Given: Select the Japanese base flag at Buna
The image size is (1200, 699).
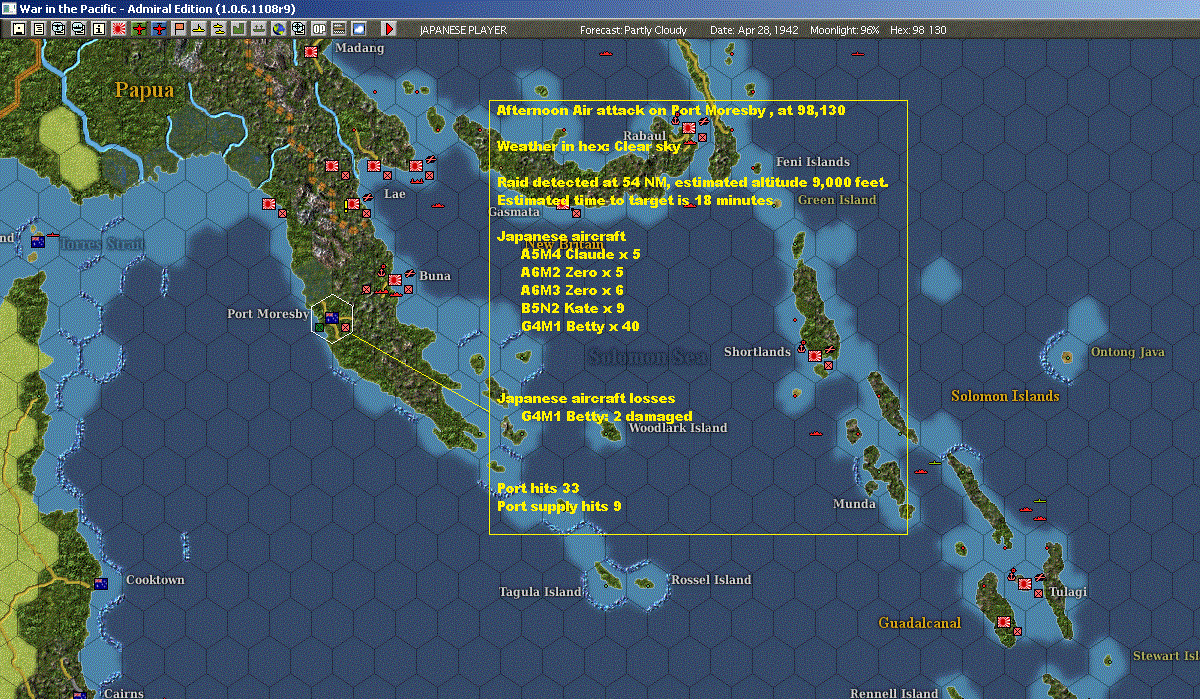Looking at the screenshot, I should coord(395,281).
